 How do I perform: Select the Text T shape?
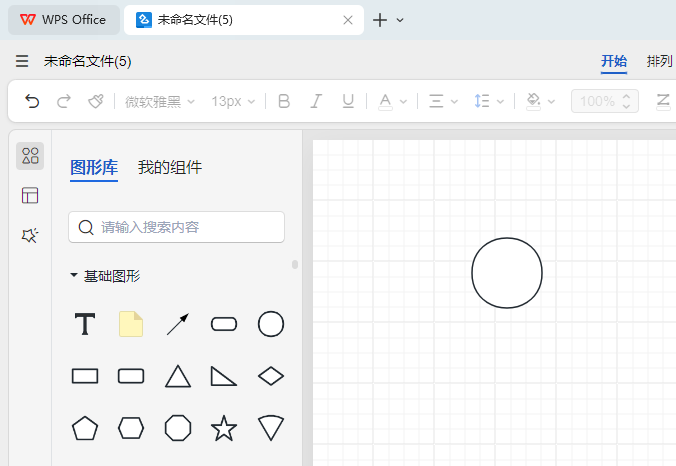tap(85, 324)
